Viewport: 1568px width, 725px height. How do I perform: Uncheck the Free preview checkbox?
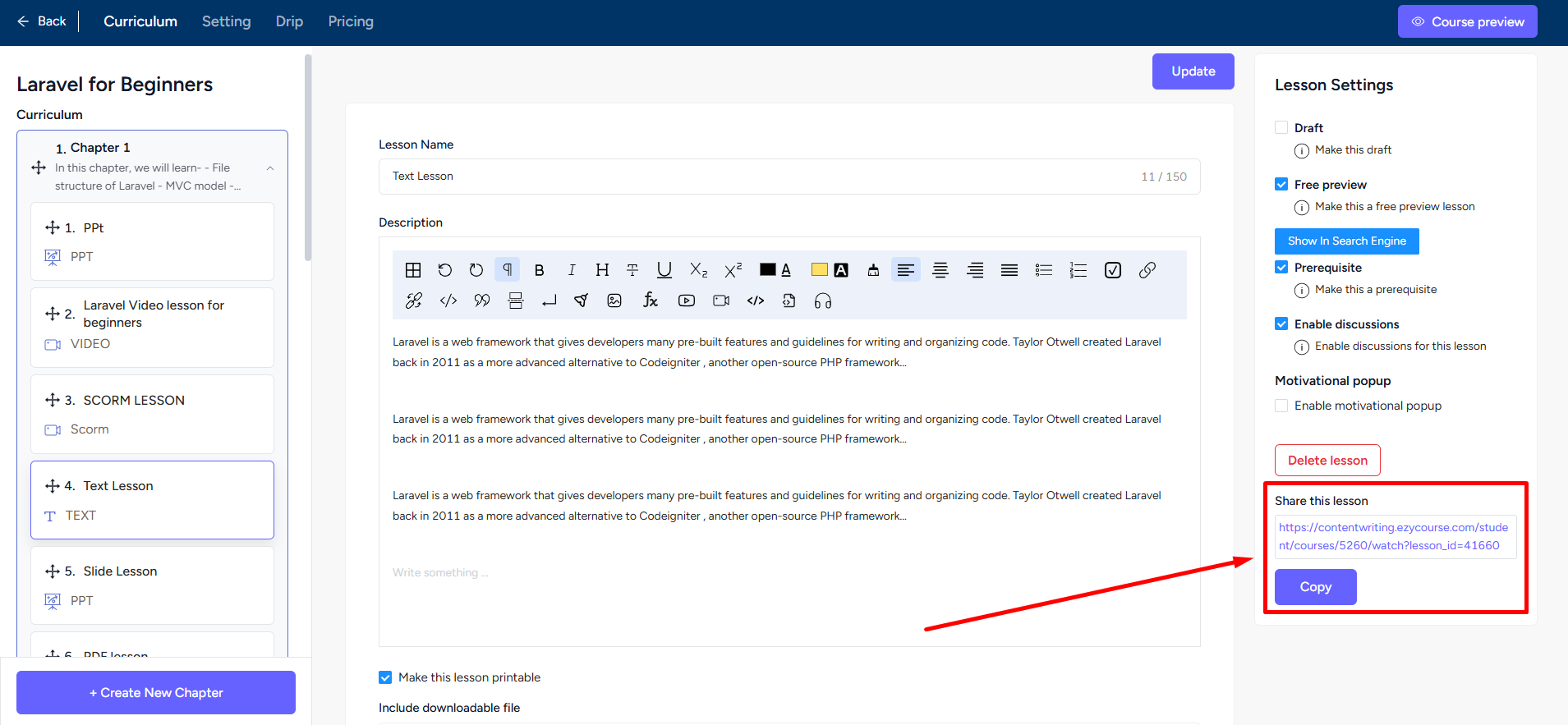(1281, 184)
